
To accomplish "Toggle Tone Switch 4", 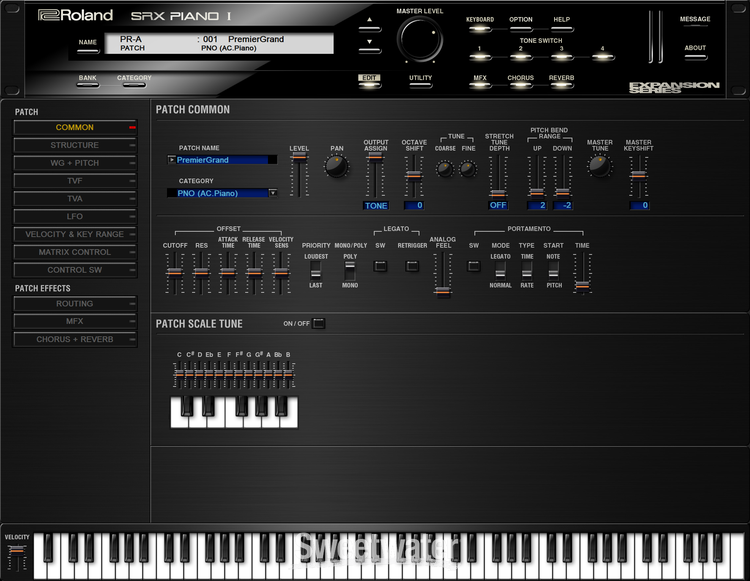I will tap(602, 57).
